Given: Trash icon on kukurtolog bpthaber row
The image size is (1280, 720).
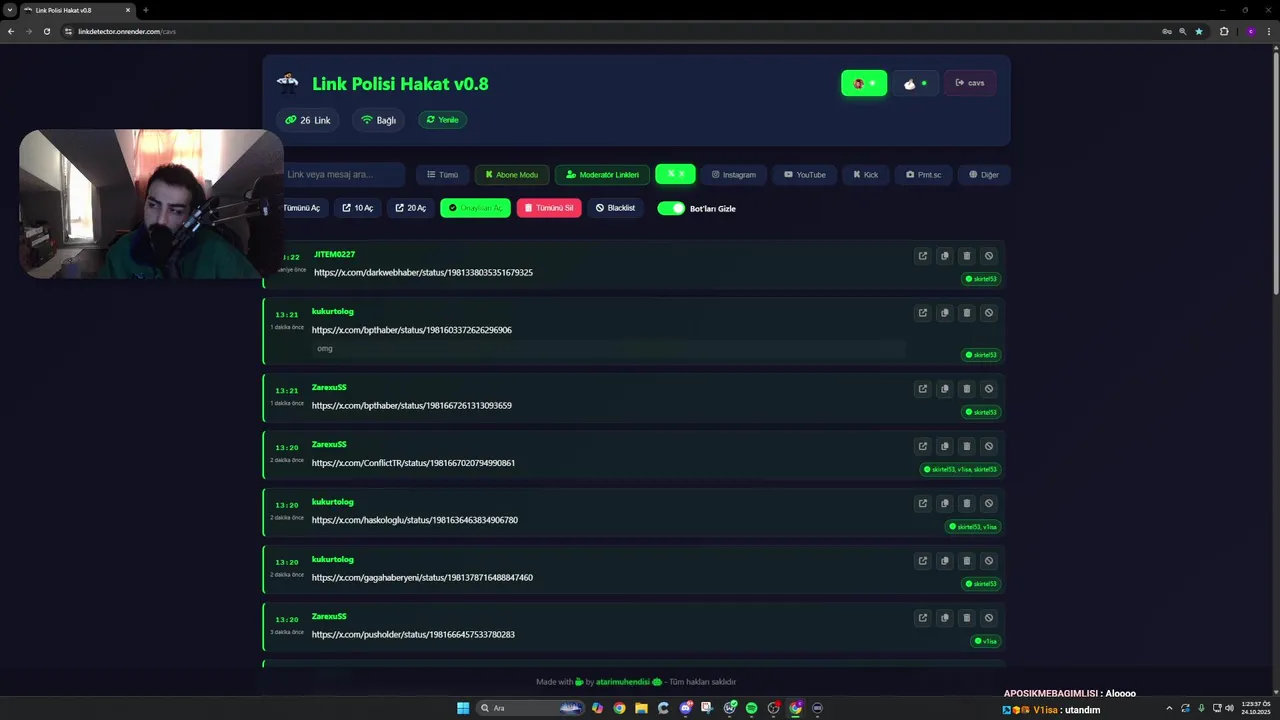Looking at the screenshot, I should tap(966, 313).
